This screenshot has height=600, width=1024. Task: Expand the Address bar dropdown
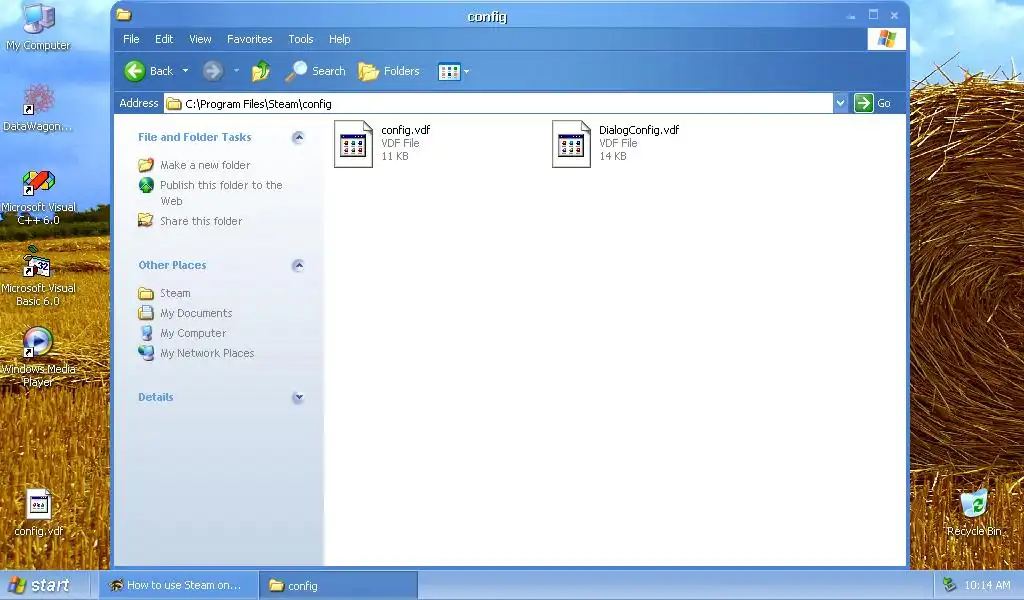click(840, 103)
